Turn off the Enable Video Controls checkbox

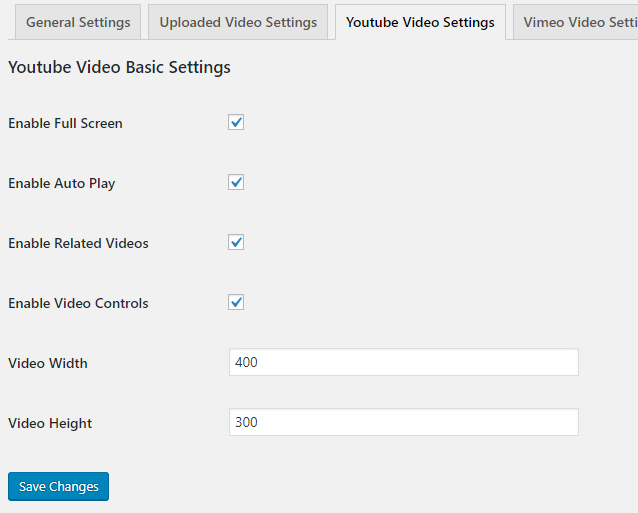(x=237, y=302)
